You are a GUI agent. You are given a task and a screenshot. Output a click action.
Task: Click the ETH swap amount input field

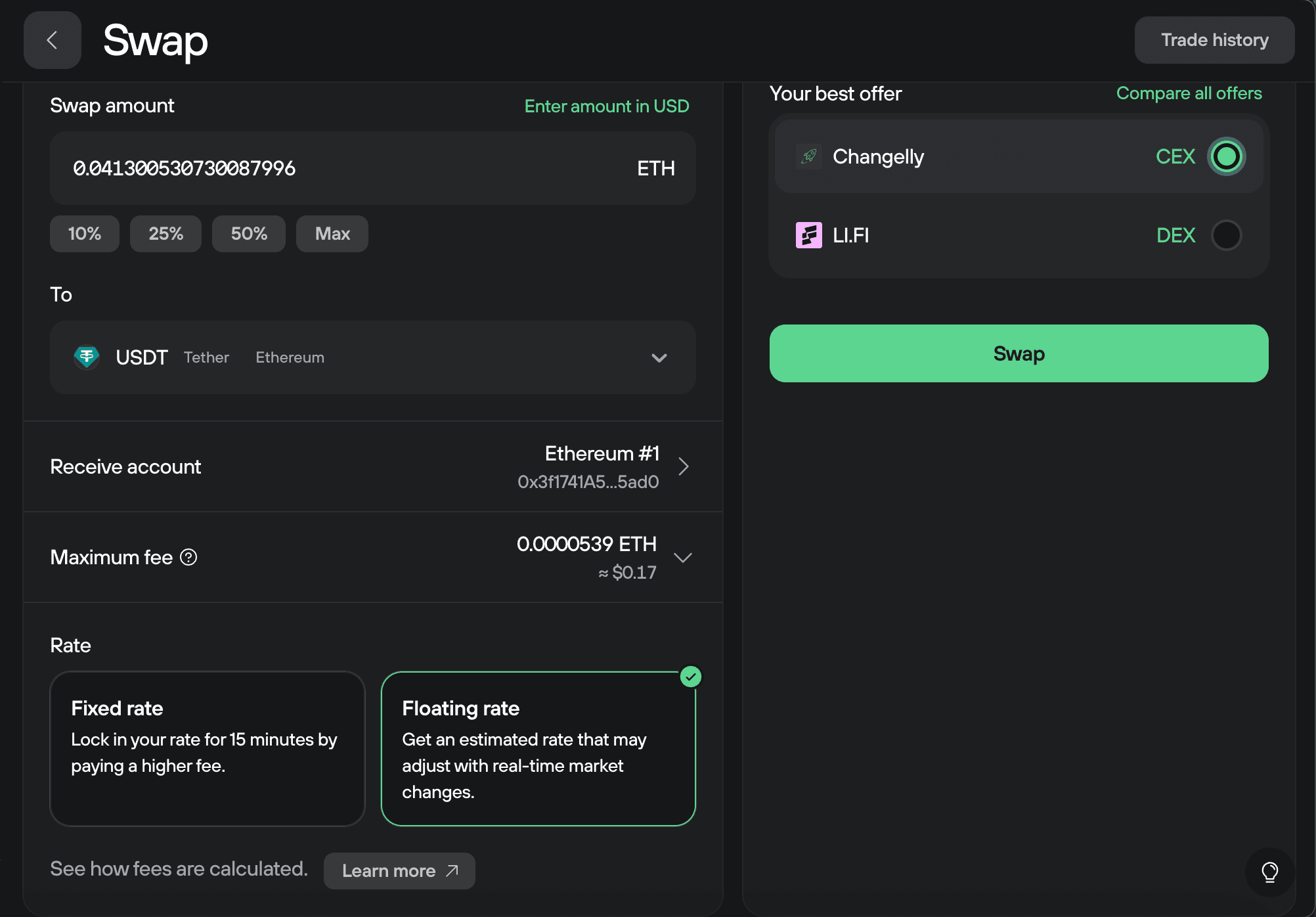[328, 168]
